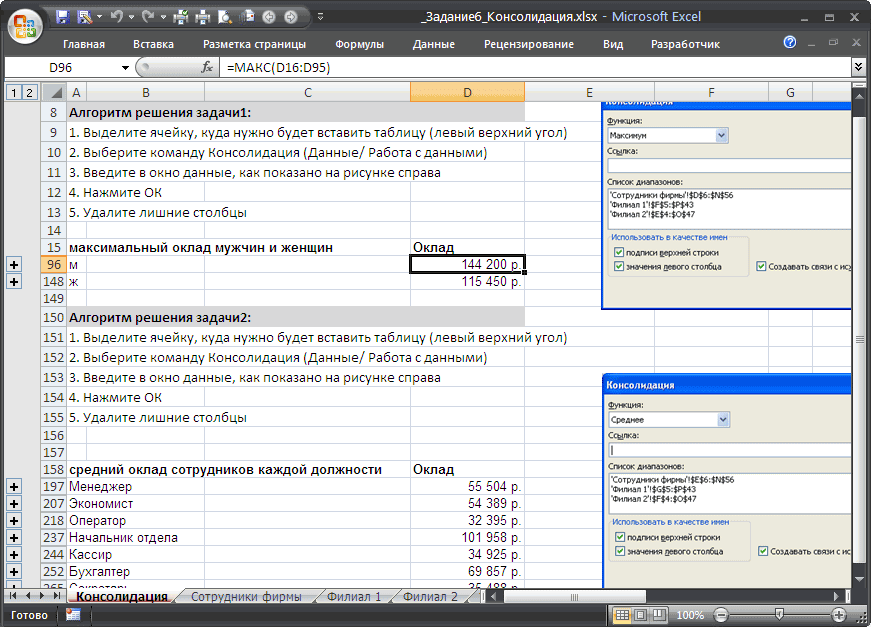Click the document icon beside Print Preview
This screenshot has width=871, height=627.
pos(247,17)
